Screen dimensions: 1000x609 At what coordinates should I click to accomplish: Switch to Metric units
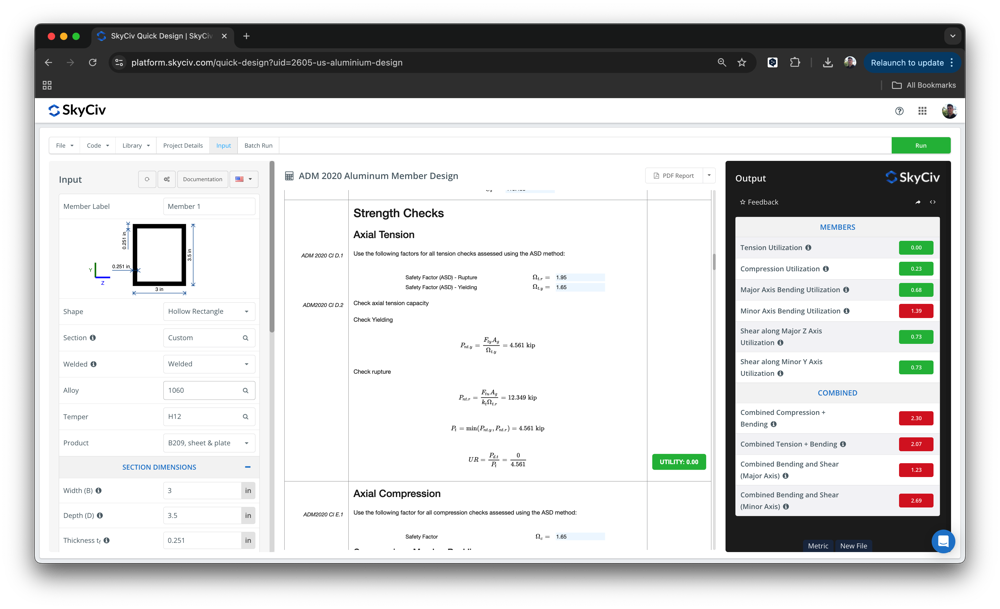818,546
